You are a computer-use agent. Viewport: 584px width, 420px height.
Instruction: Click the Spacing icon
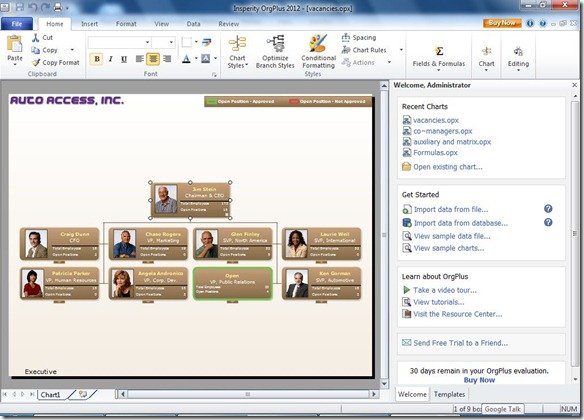click(x=346, y=37)
